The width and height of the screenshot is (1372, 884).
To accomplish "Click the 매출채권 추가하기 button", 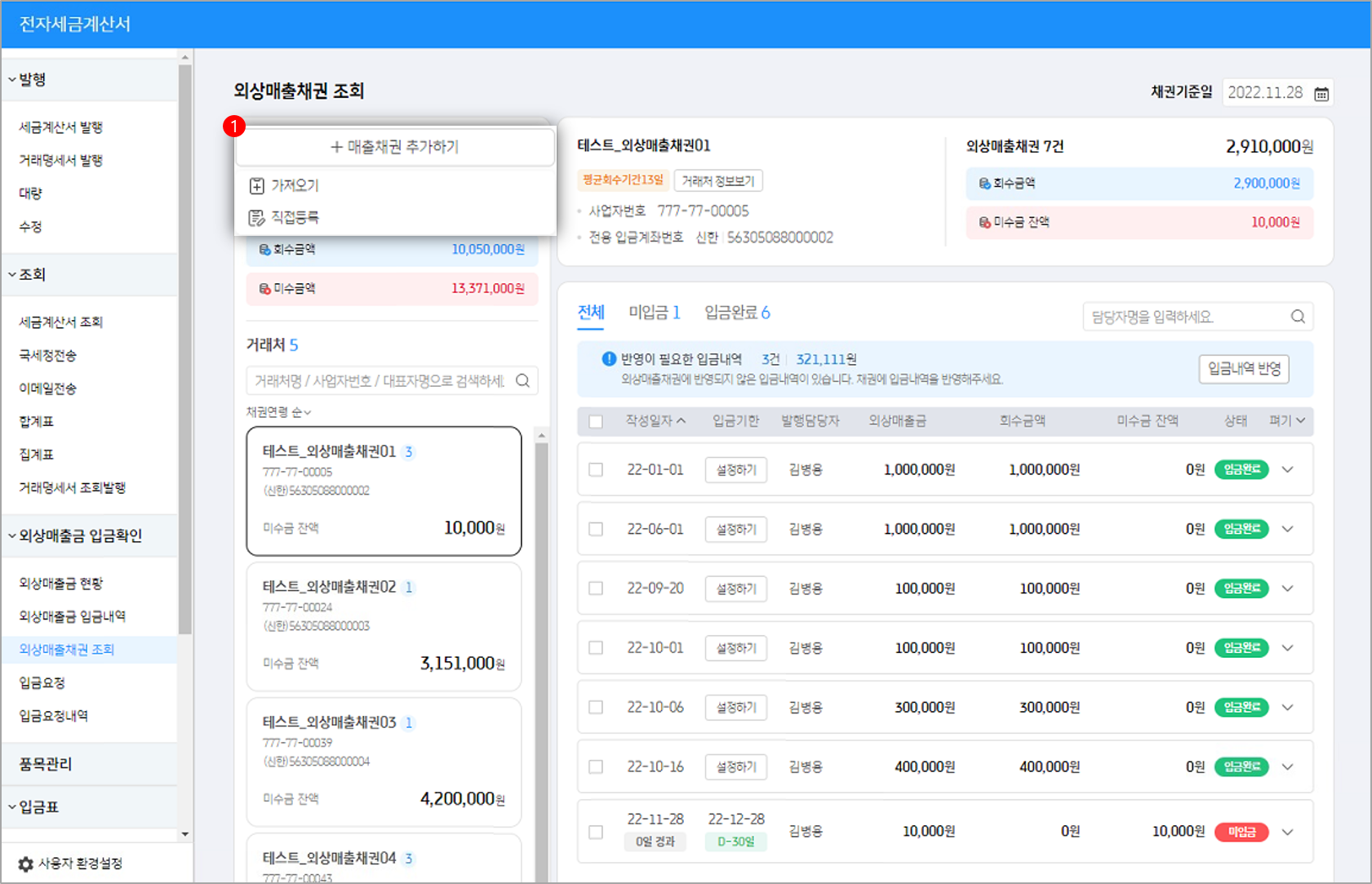I will [x=395, y=147].
